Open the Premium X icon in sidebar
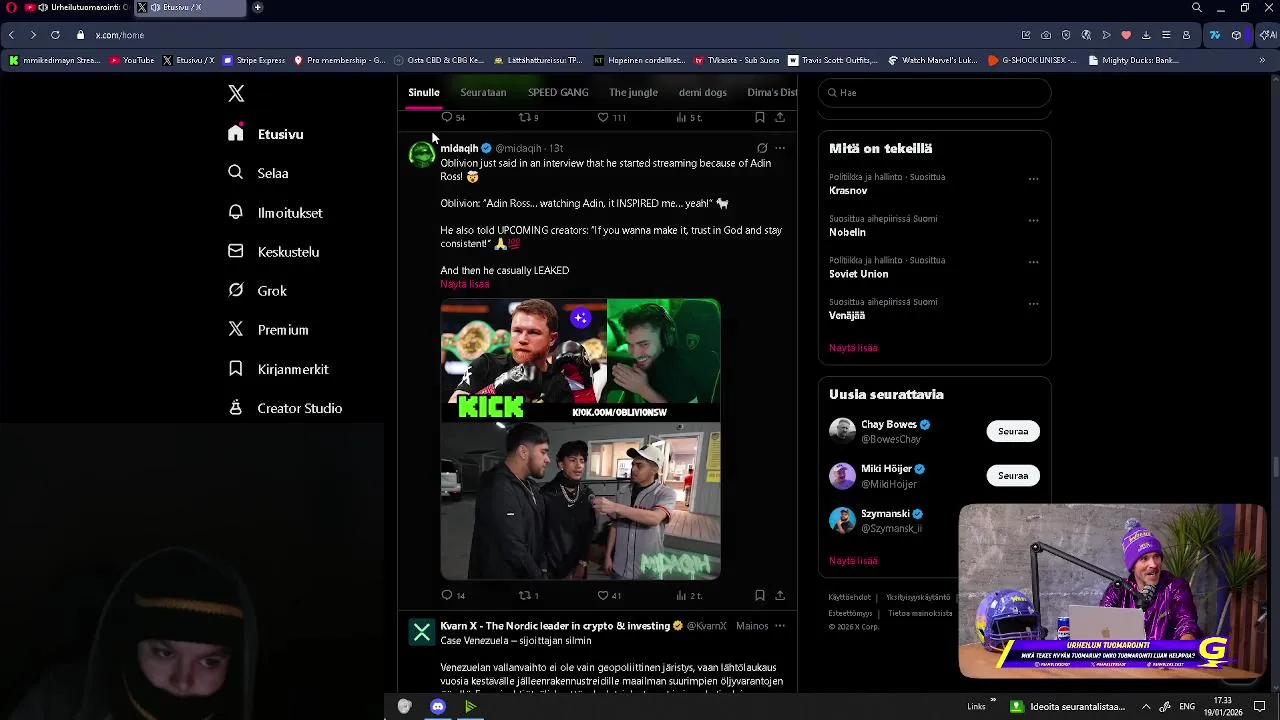The width and height of the screenshot is (1280, 720). pyautogui.click(x=236, y=329)
